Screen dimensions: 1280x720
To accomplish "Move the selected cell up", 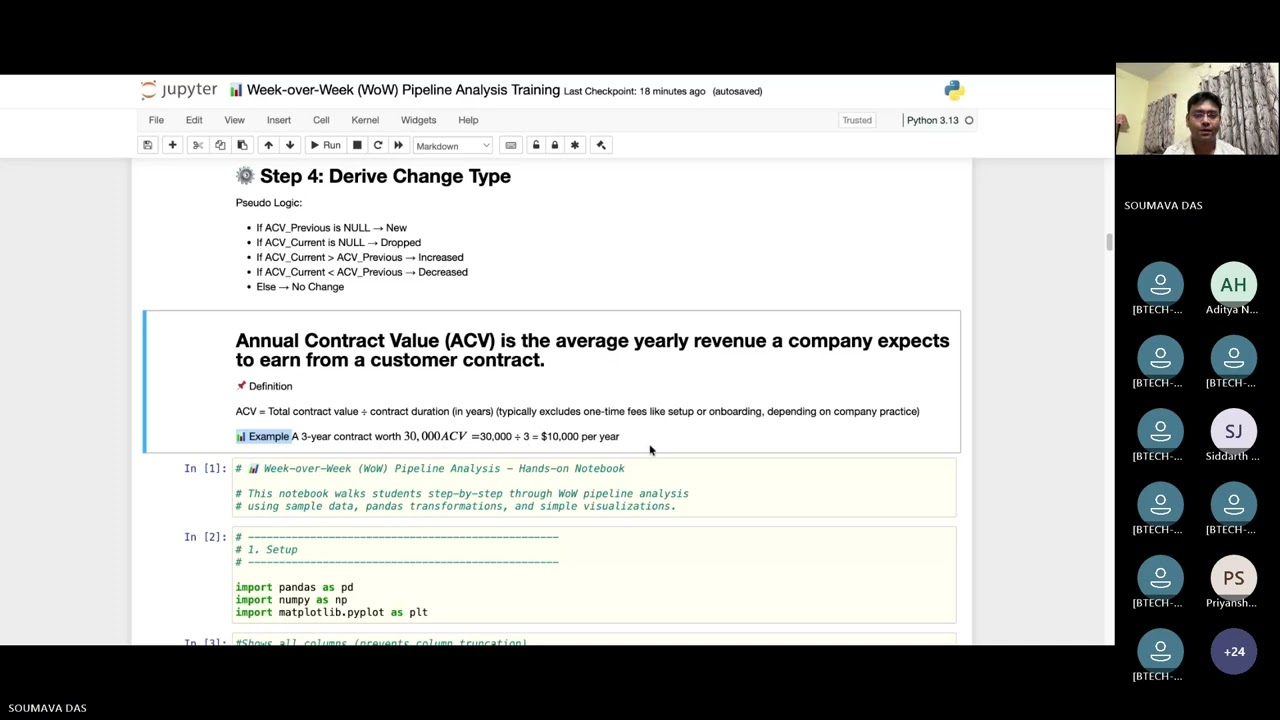I will pyautogui.click(x=268, y=145).
